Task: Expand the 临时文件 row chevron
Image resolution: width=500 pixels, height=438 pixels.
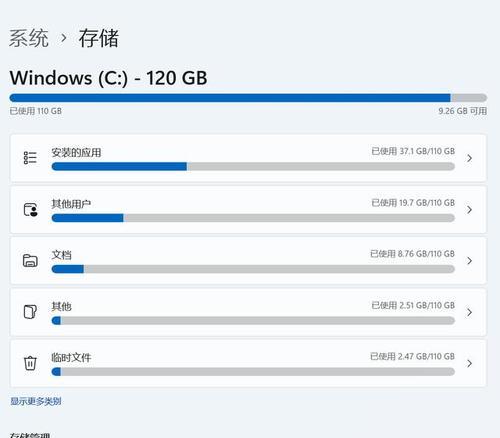Action: [x=469, y=363]
